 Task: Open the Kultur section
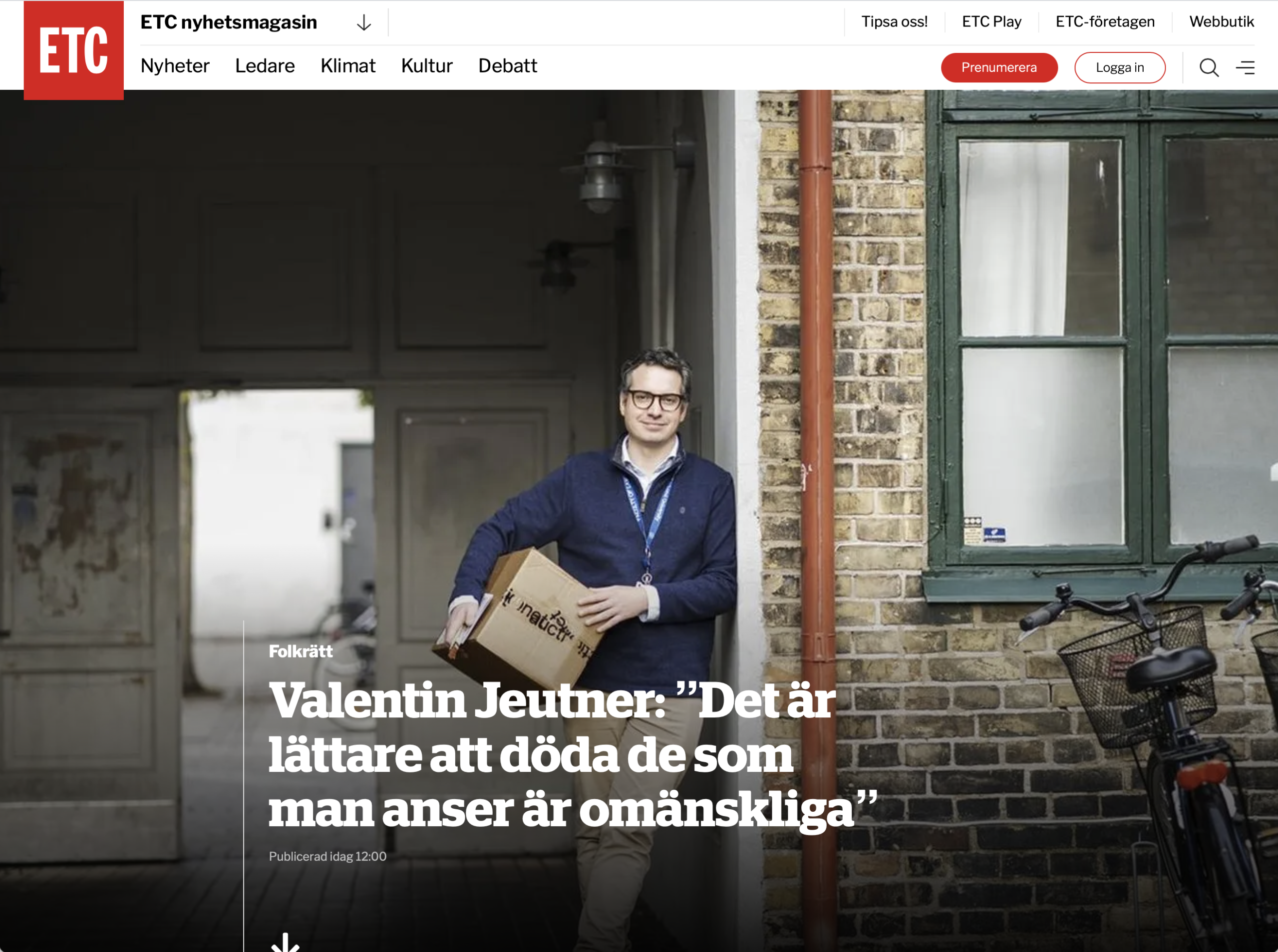coord(427,66)
